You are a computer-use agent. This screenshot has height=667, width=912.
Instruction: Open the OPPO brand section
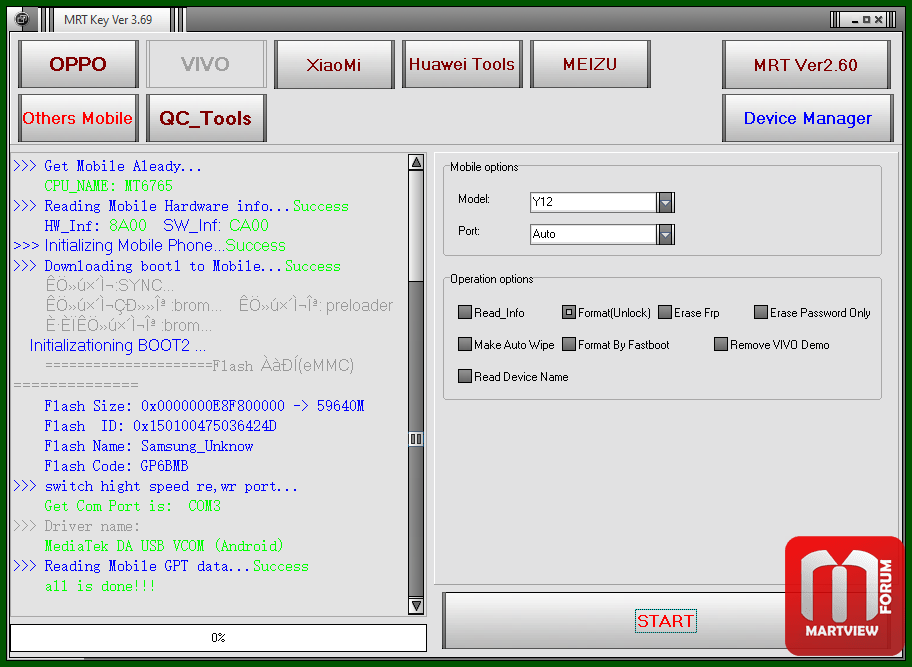(78, 65)
